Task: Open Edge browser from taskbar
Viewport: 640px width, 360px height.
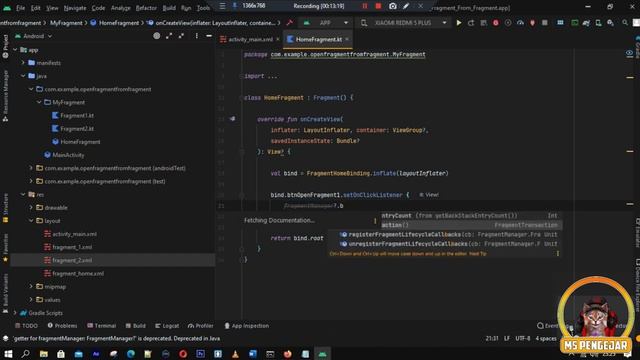Action: 131,354
